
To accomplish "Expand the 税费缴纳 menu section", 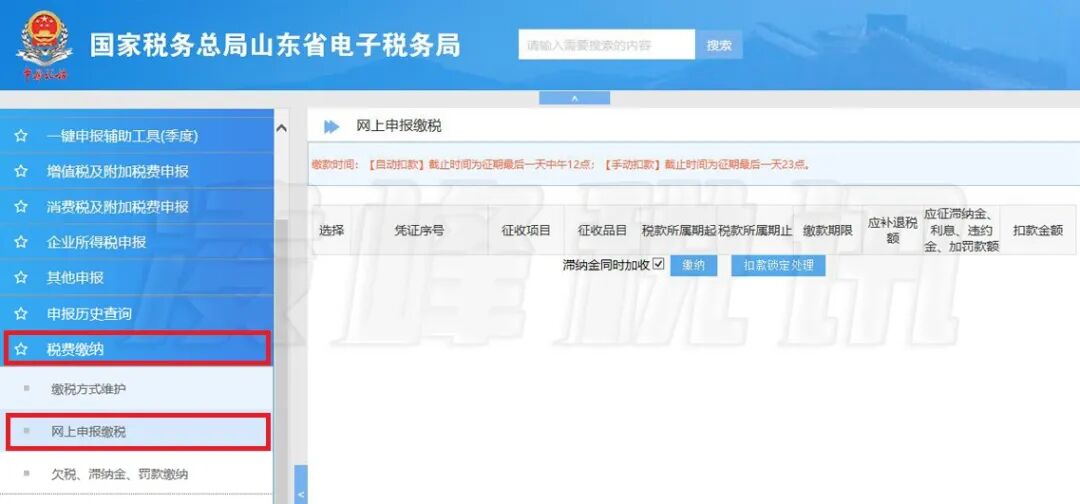I will click(136, 349).
